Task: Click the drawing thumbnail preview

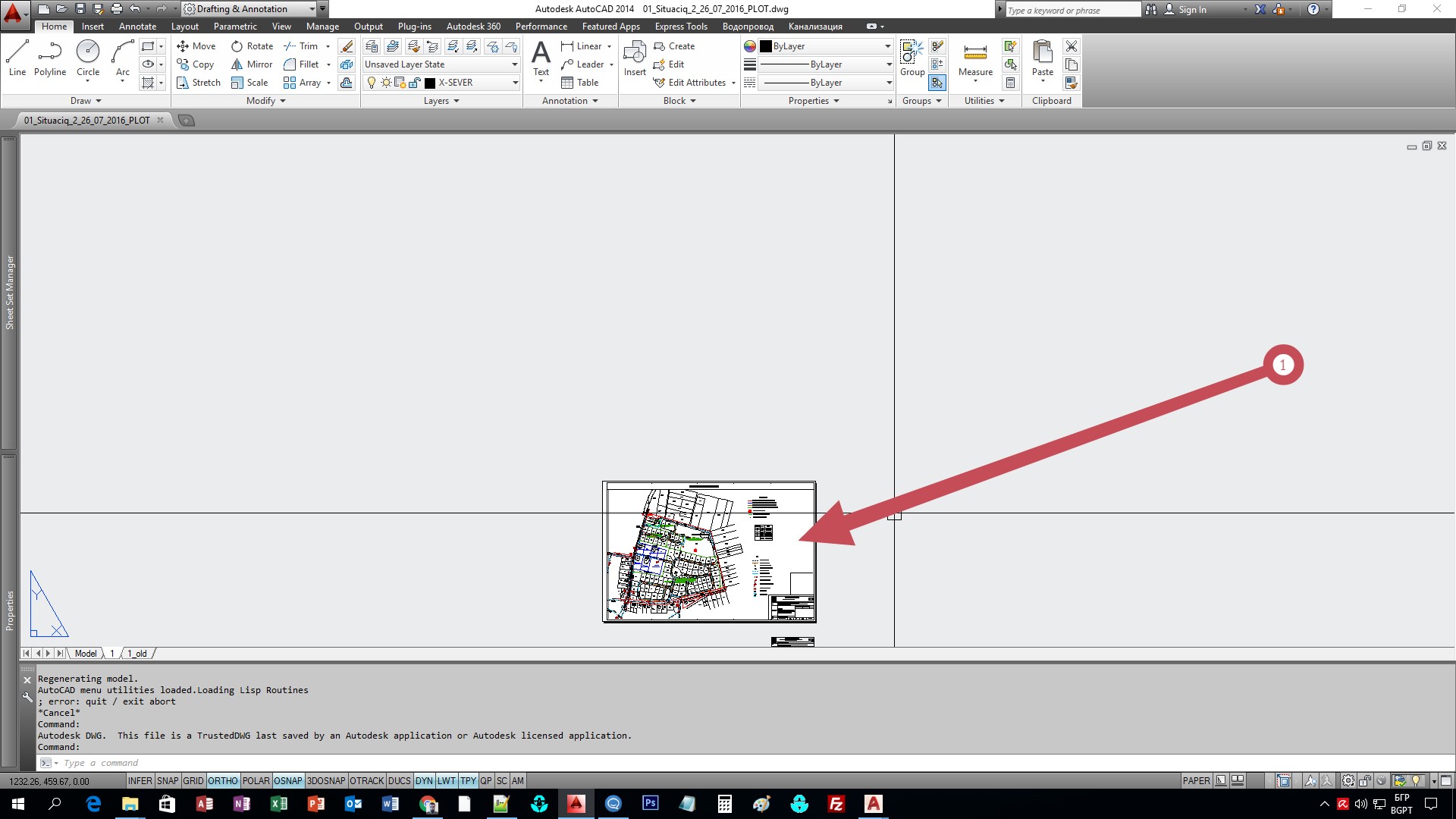Action: pos(710,551)
